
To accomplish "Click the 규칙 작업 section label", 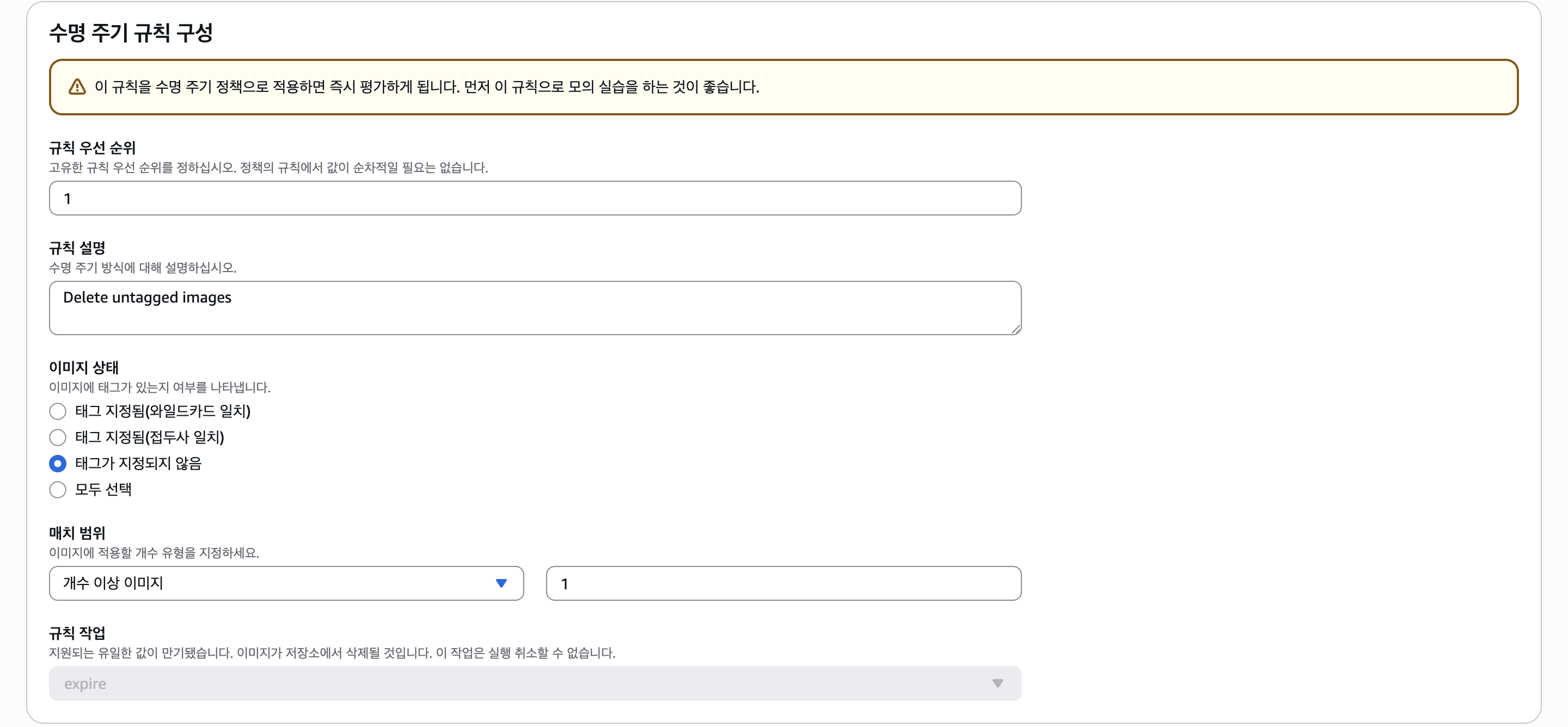I will (77, 633).
